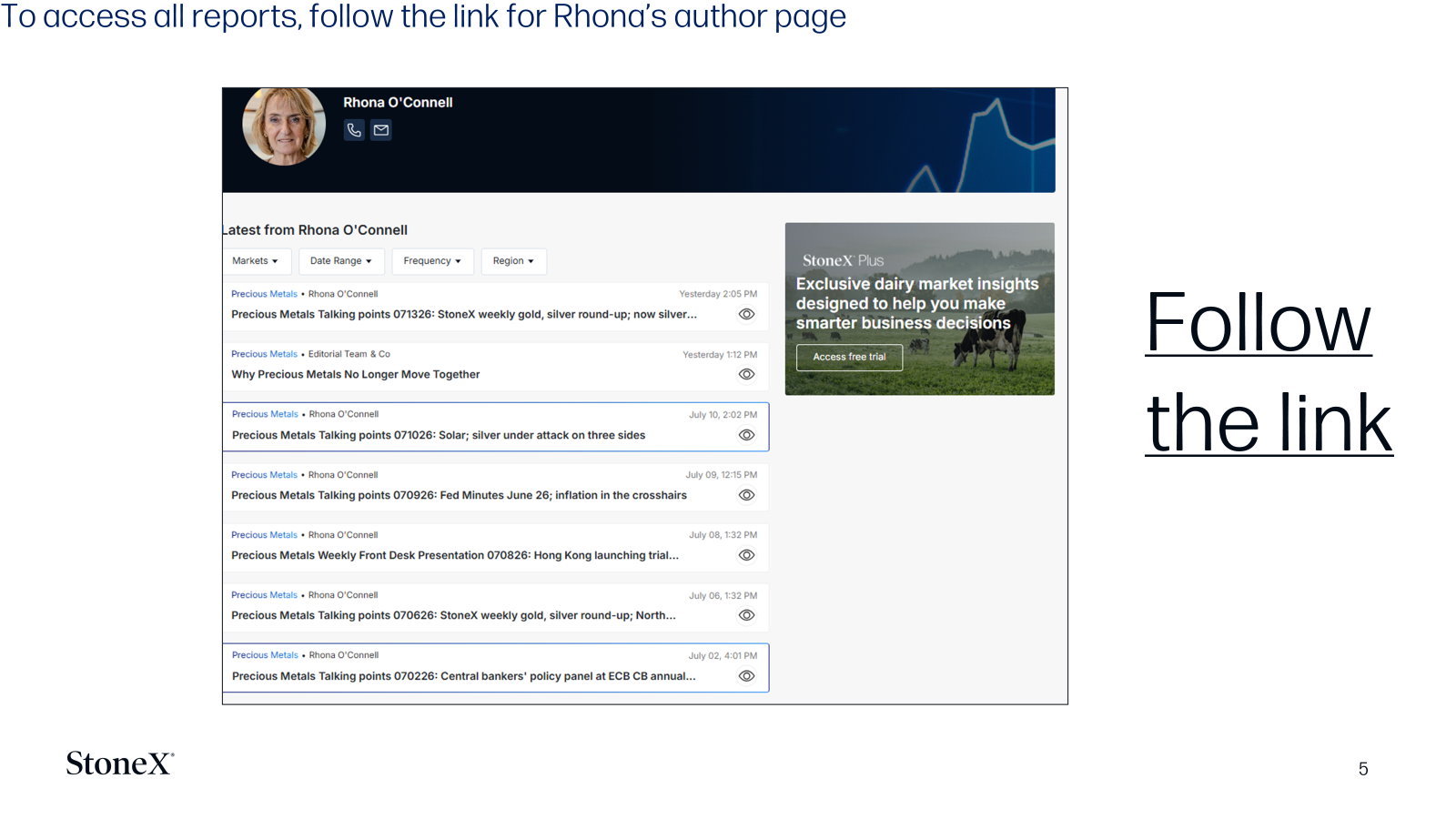Open Talking points 070226 Central bankers article

click(463, 676)
